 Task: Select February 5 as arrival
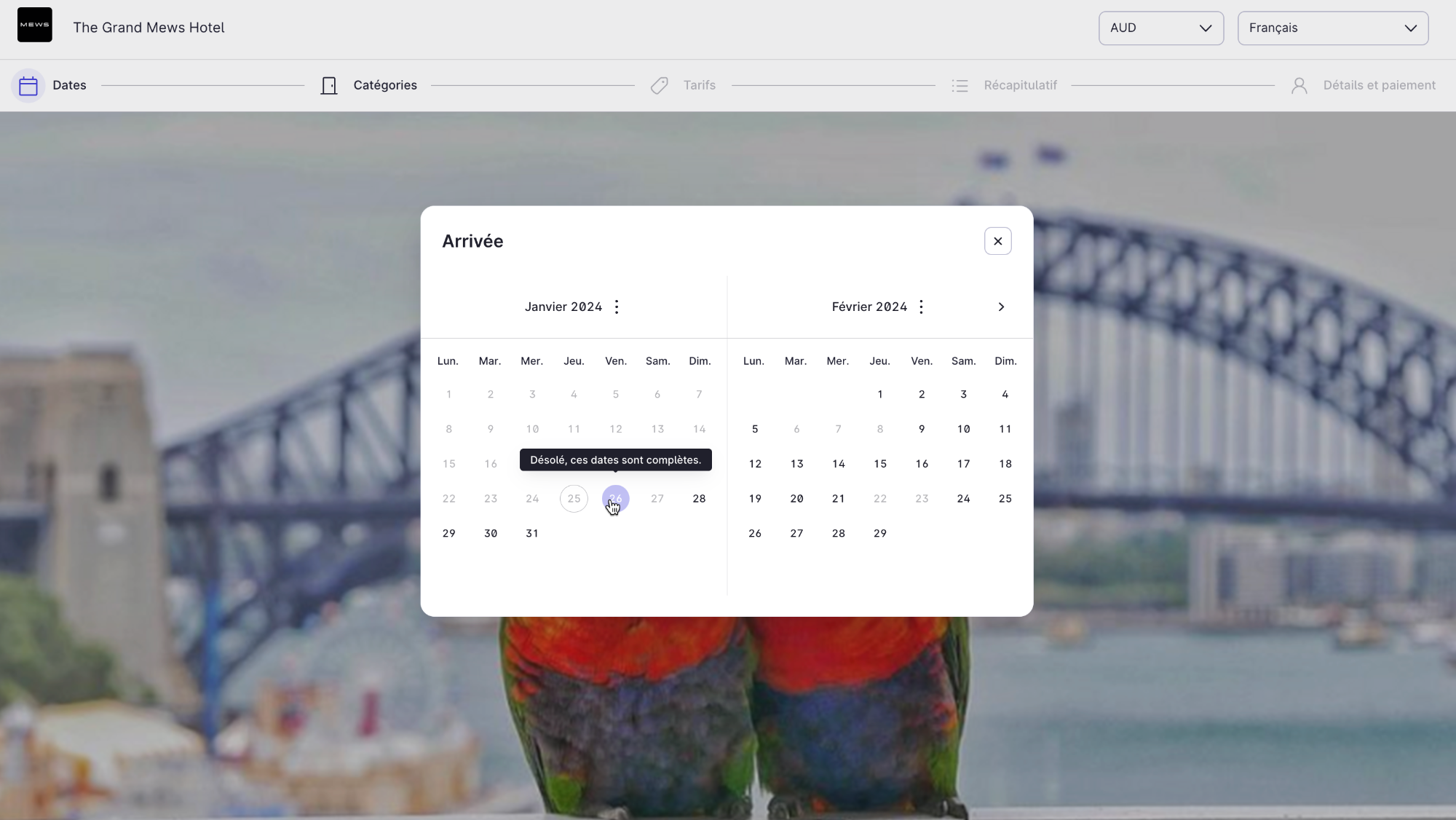tap(755, 429)
